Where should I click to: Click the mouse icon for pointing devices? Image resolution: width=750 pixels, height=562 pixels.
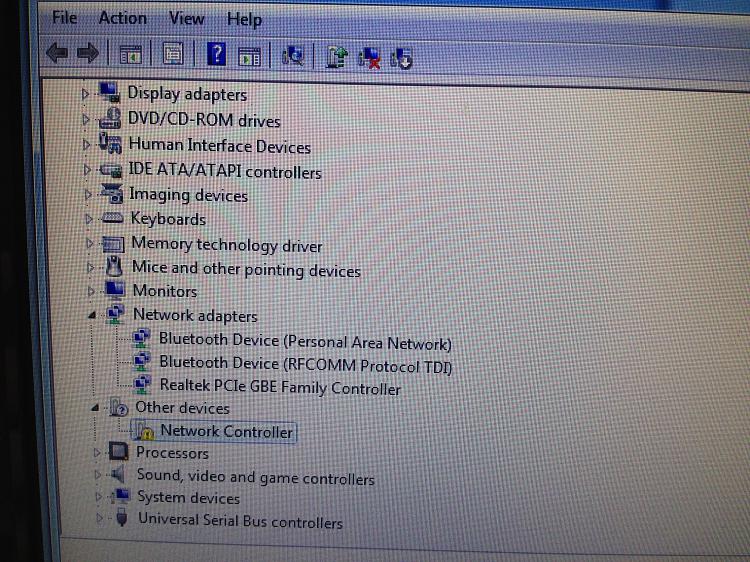pyautogui.click(x=114, y=266)
